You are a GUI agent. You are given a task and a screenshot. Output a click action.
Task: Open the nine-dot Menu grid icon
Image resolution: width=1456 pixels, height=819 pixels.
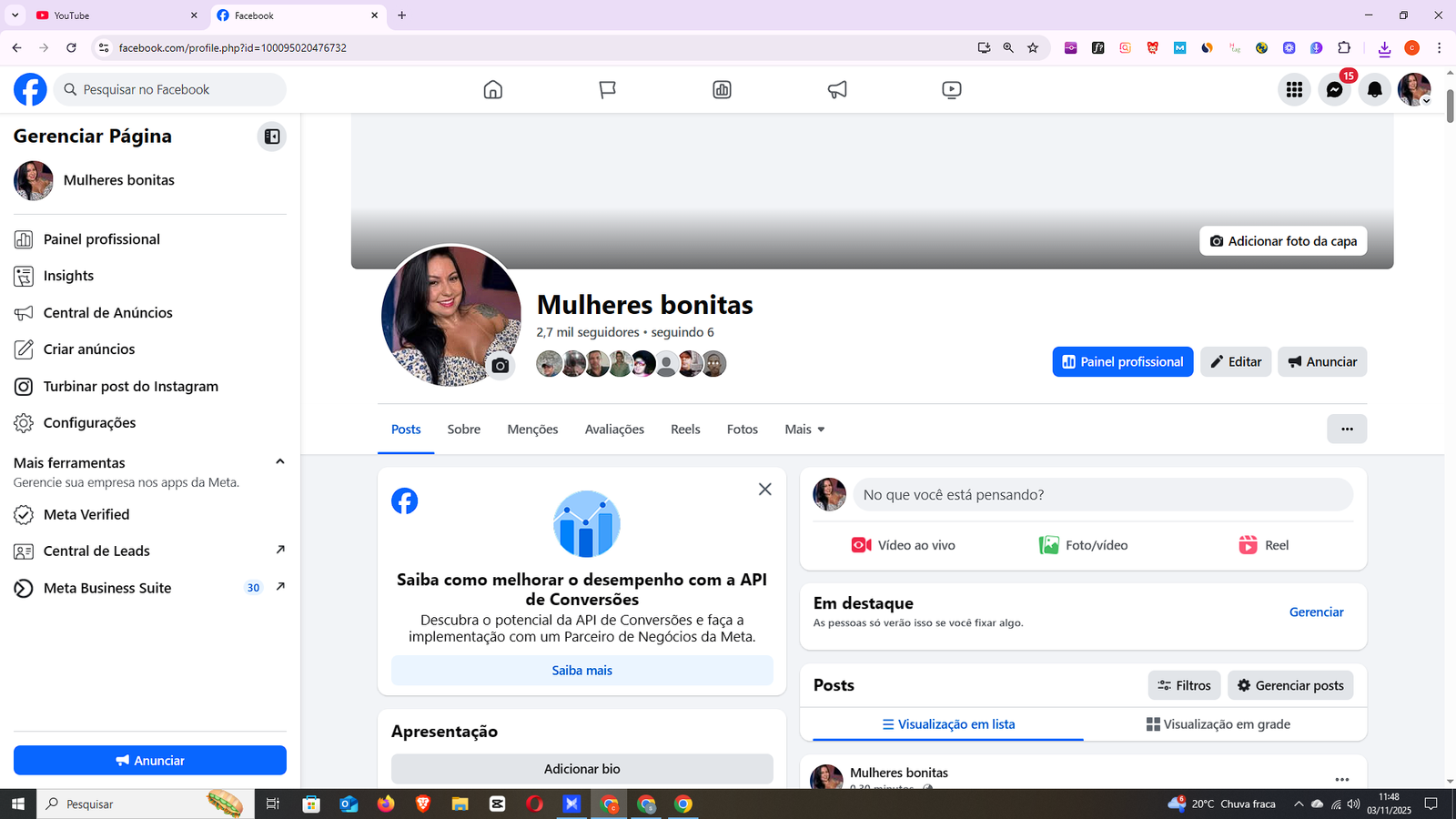pyautogui.click(x=1294, y=89)
